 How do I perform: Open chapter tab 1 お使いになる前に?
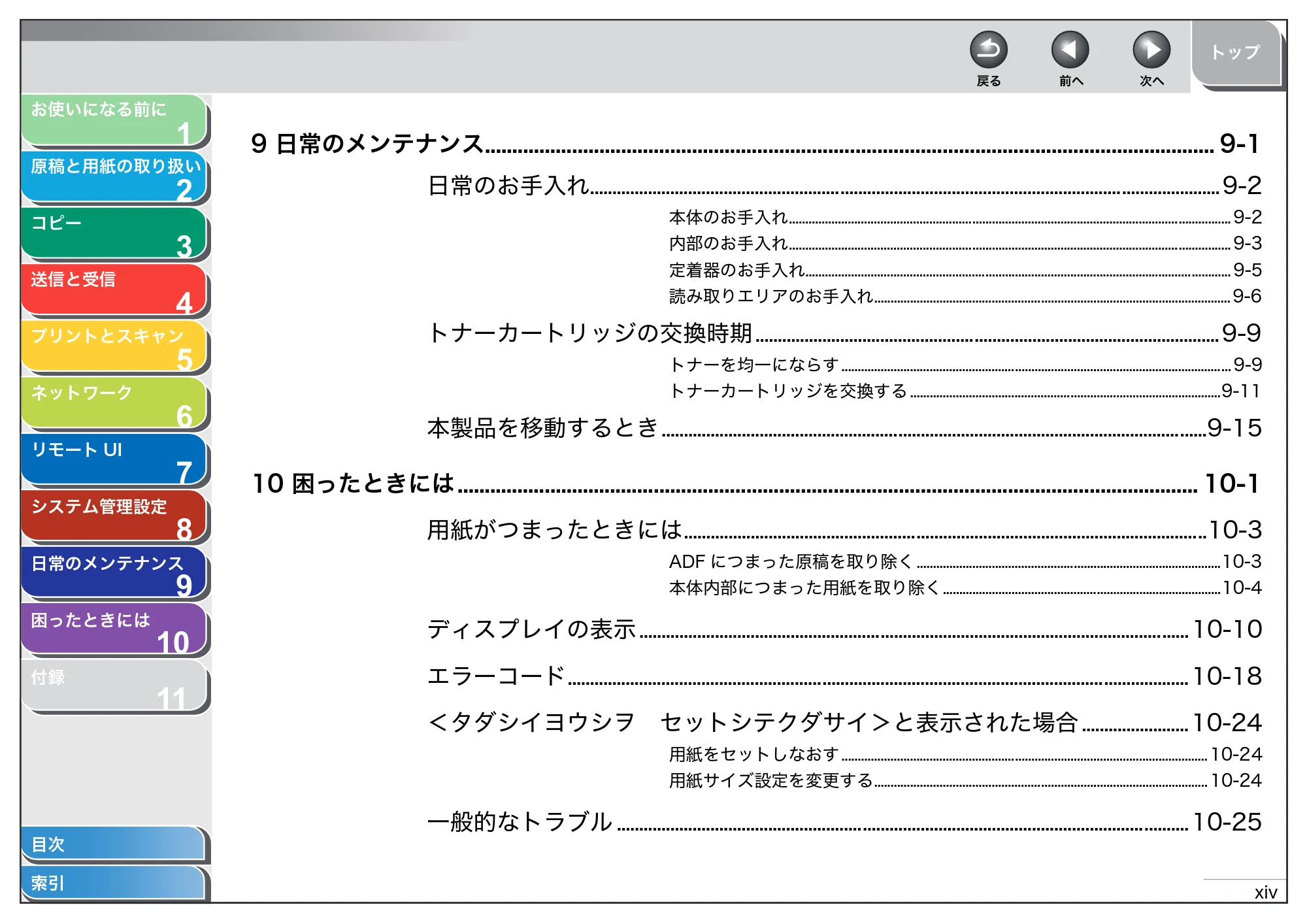pos(114,120)
